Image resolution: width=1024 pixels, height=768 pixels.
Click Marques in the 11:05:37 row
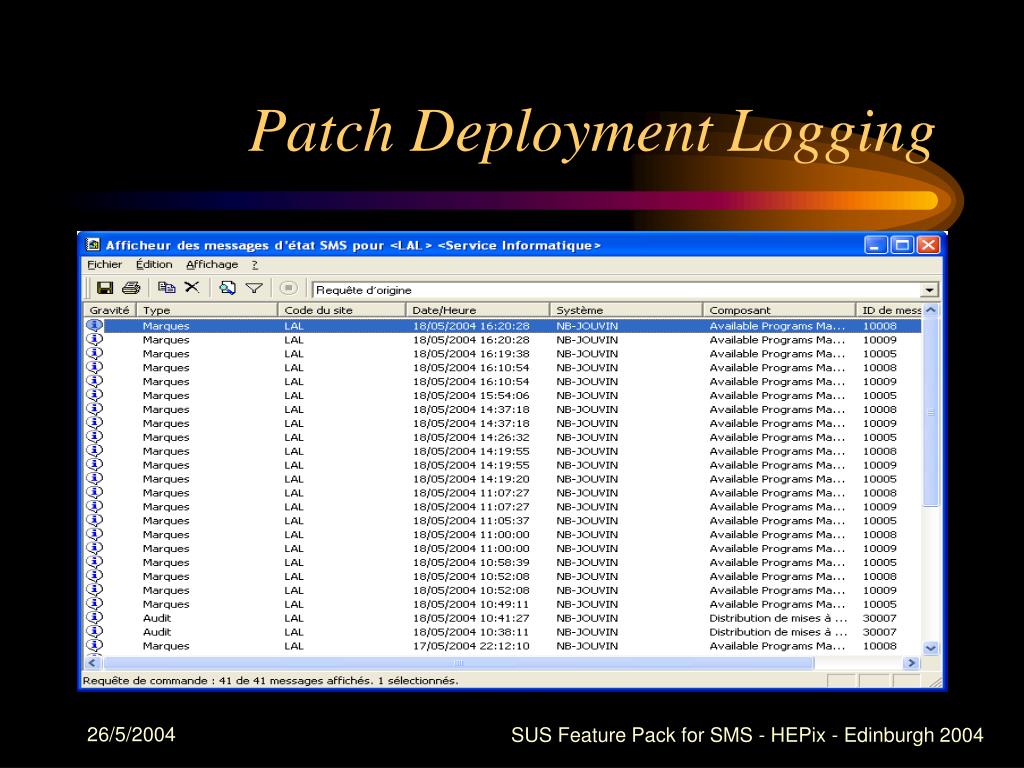166,520
